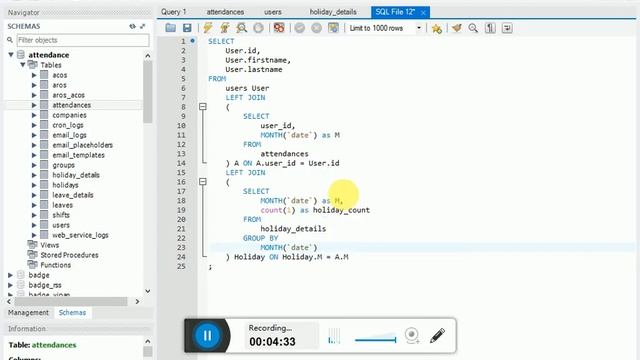Save snippet star icon
640x360 pixels.
pyautogui.click(x=437, y=28)
